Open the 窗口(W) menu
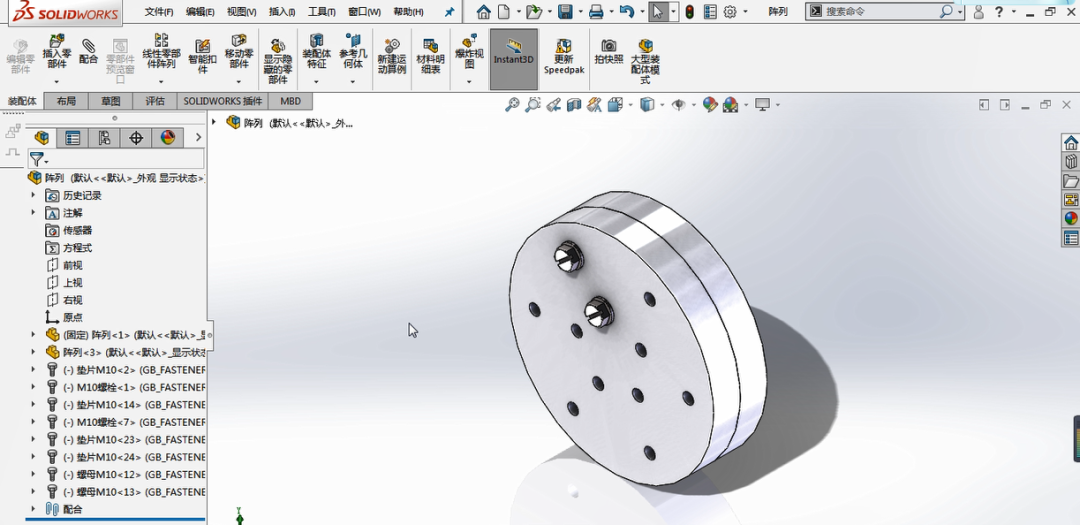The width and height of the screenshot is (1080, 525). [x=364, y=12]
